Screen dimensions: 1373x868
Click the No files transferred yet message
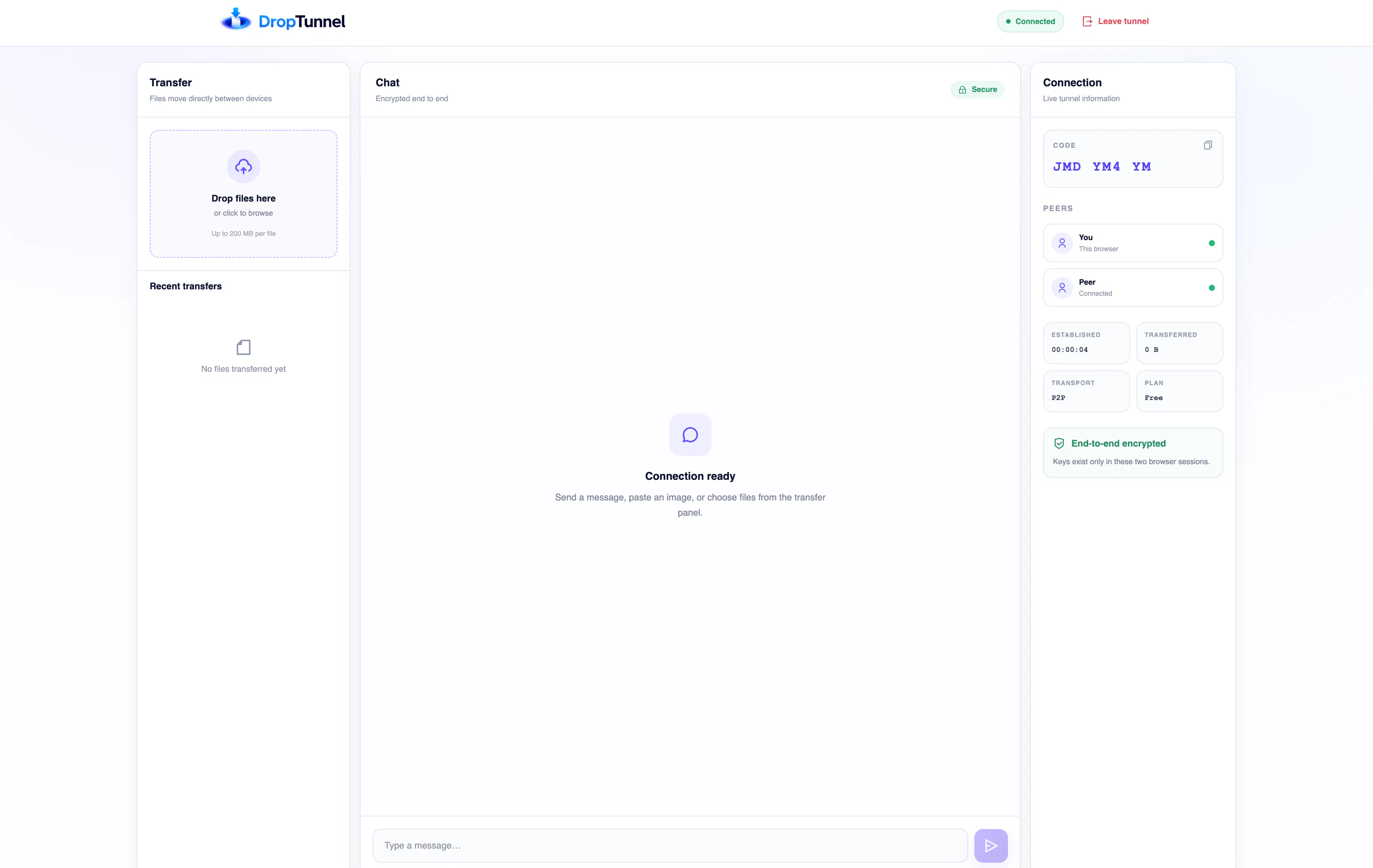[244, 369]
